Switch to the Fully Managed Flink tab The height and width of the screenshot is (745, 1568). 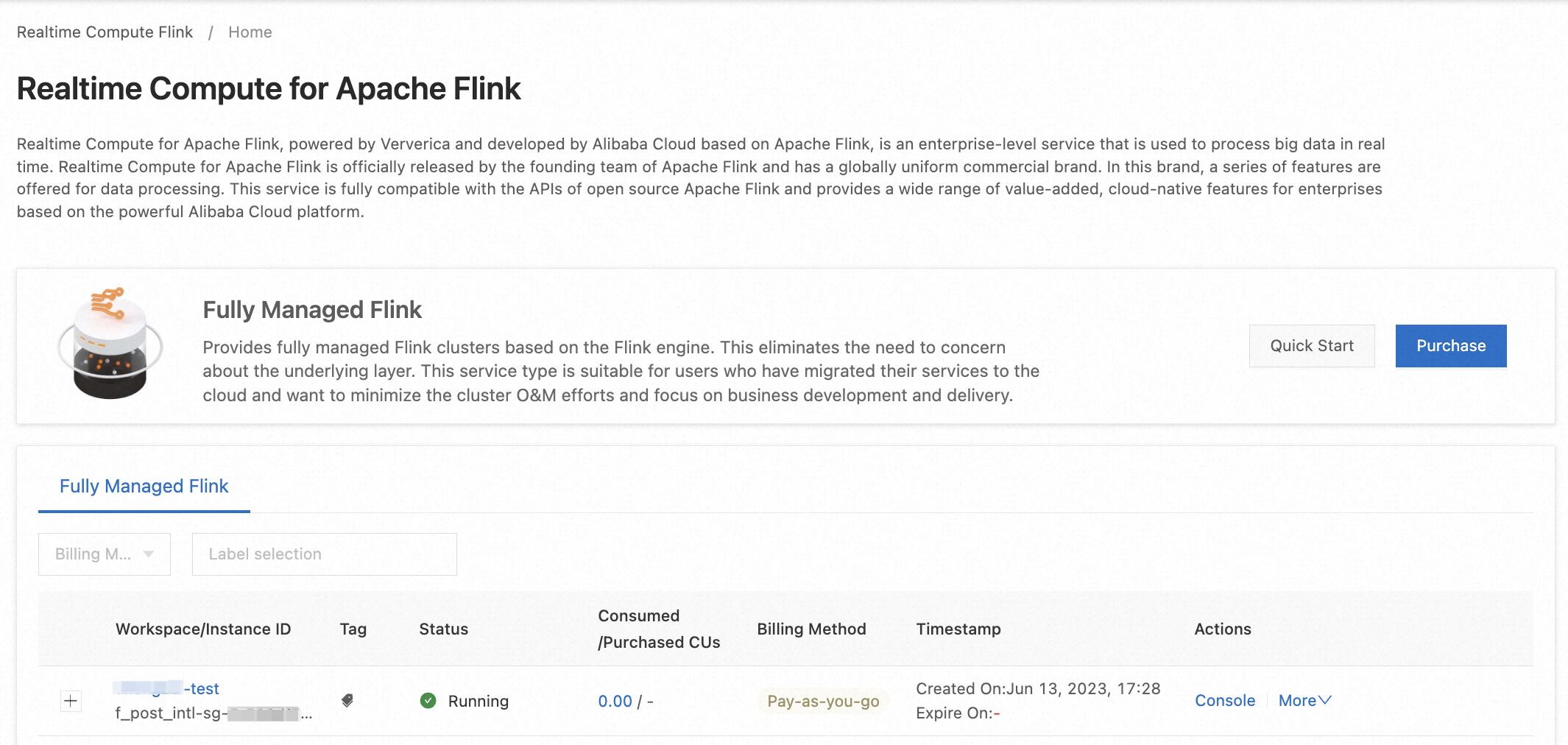pyautogui.click(x=144, y=487)
